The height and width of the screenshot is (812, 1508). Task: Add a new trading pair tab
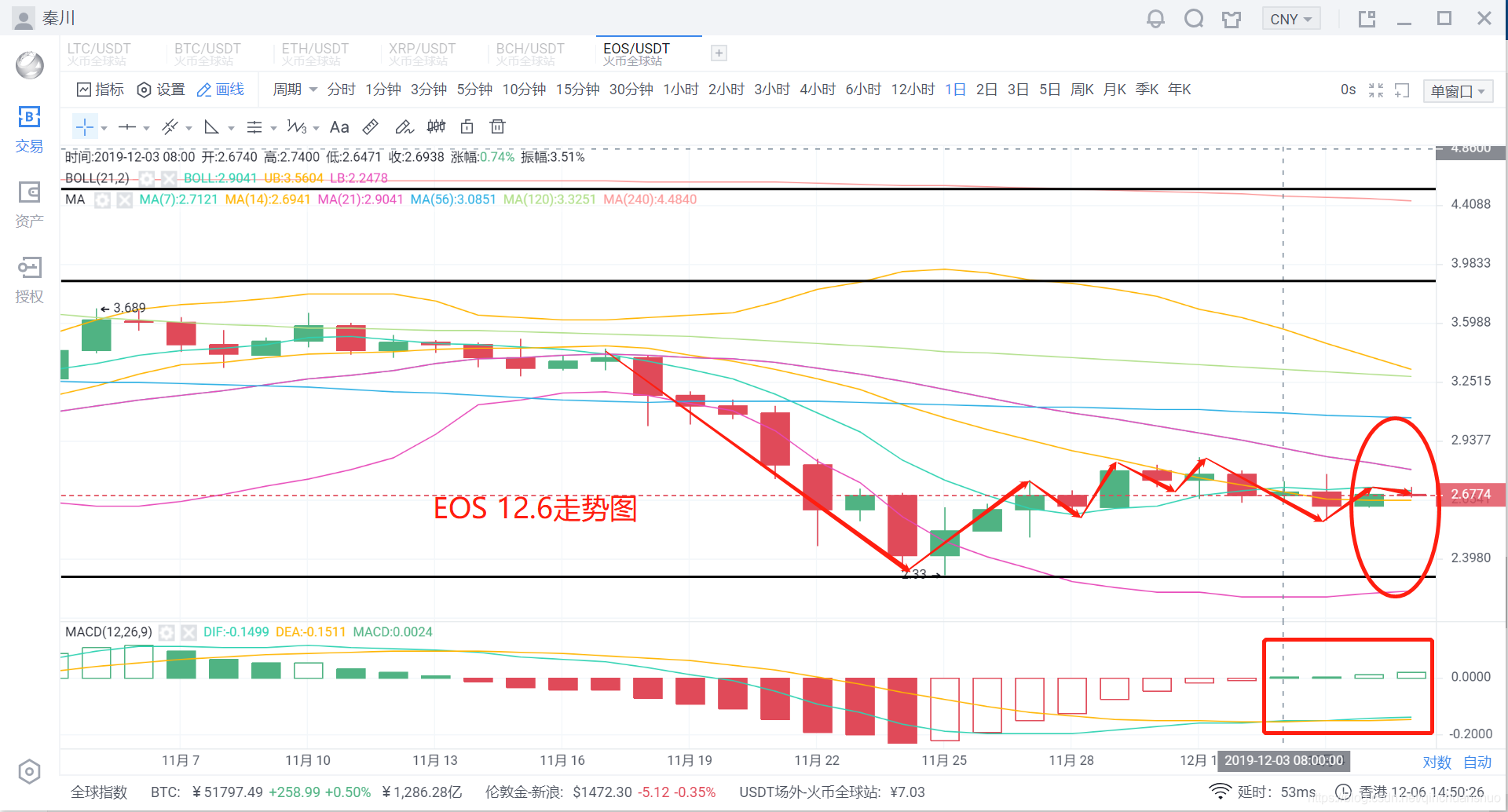point(719,53)
